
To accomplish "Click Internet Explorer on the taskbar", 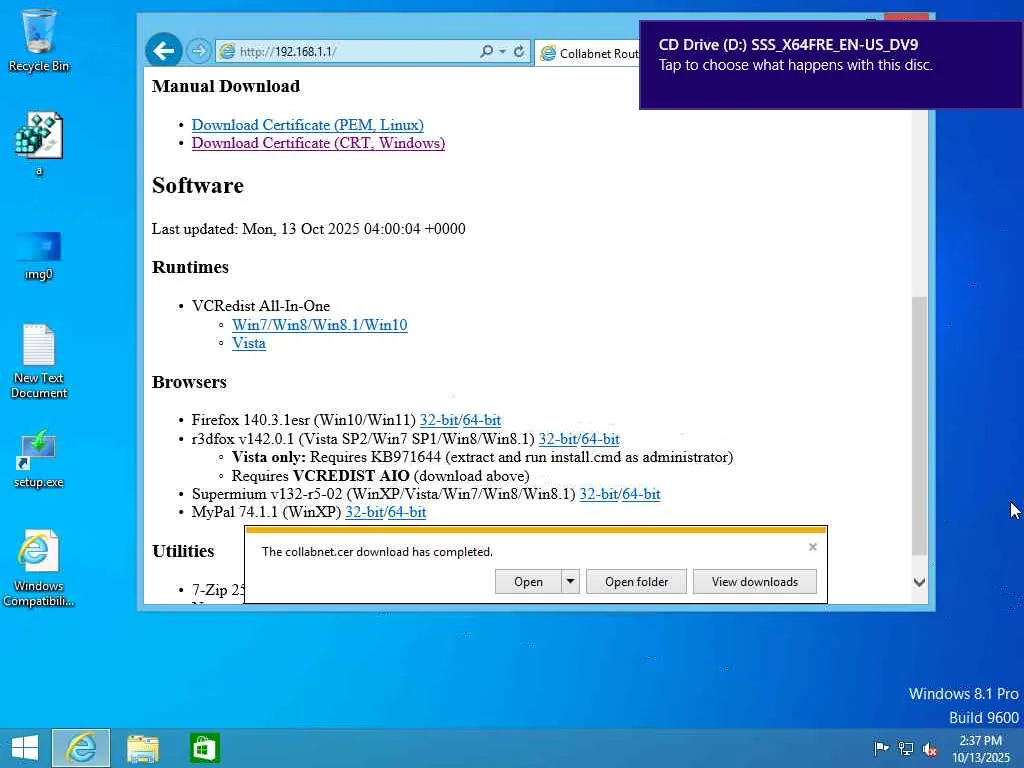I will 81,748.
